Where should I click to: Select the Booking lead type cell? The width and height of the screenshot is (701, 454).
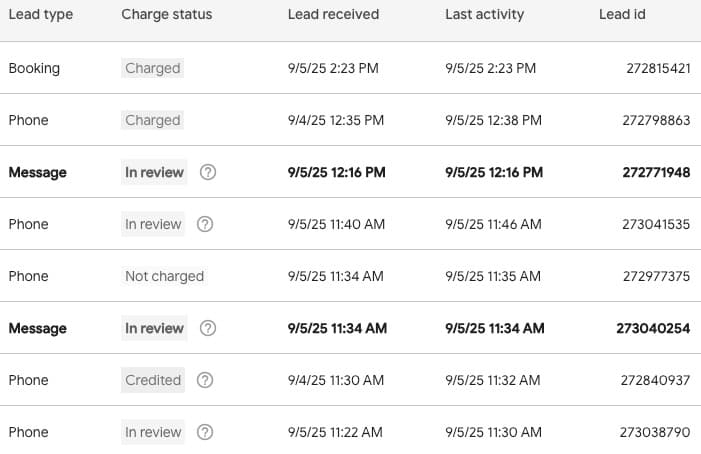click(x=34, y=68)
